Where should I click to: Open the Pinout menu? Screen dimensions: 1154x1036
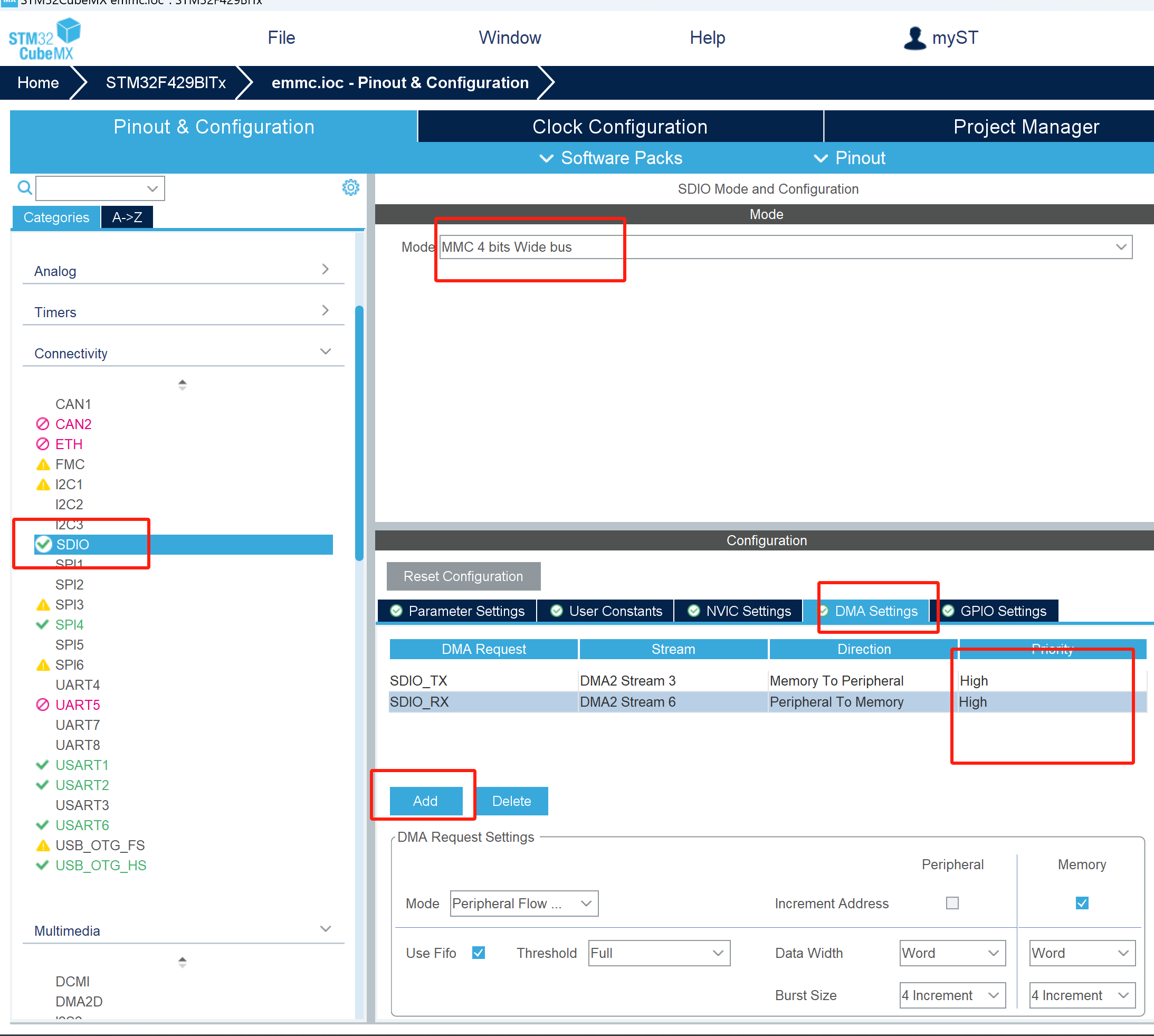pyautogui.click(x=850, y=158)
